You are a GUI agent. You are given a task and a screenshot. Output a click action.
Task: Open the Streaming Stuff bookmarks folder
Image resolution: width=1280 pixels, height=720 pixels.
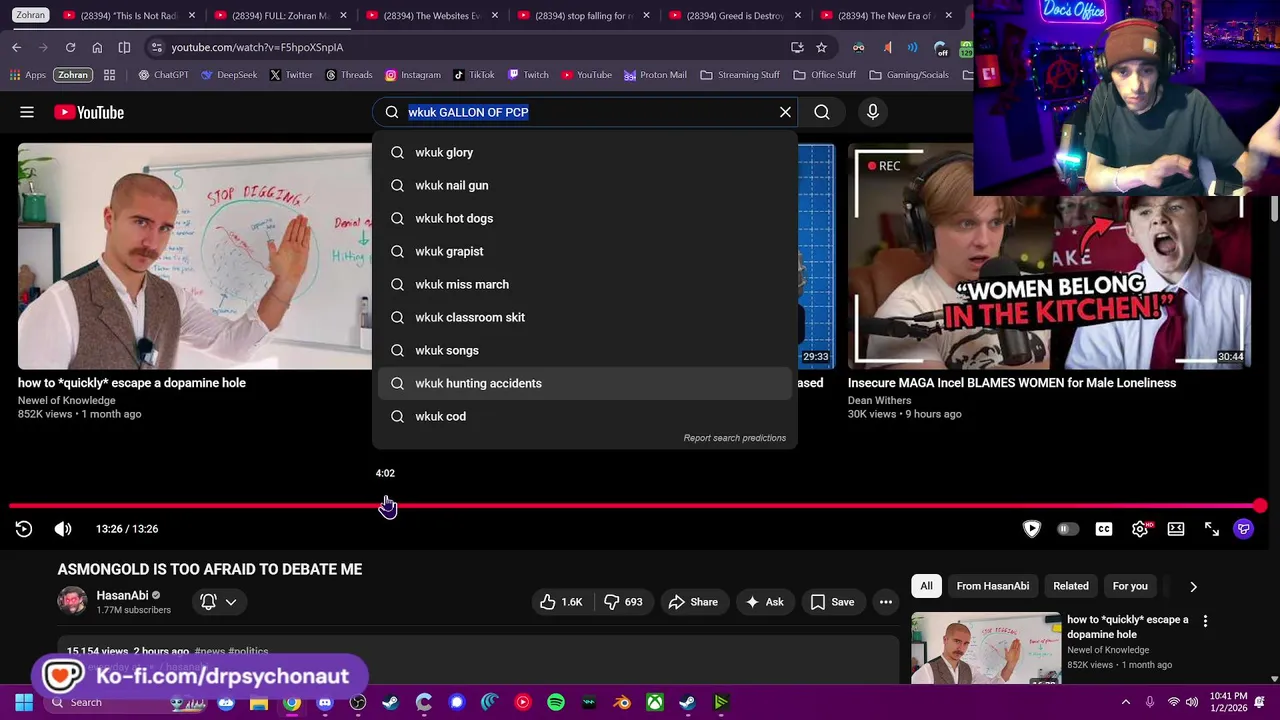coord(740,75)
